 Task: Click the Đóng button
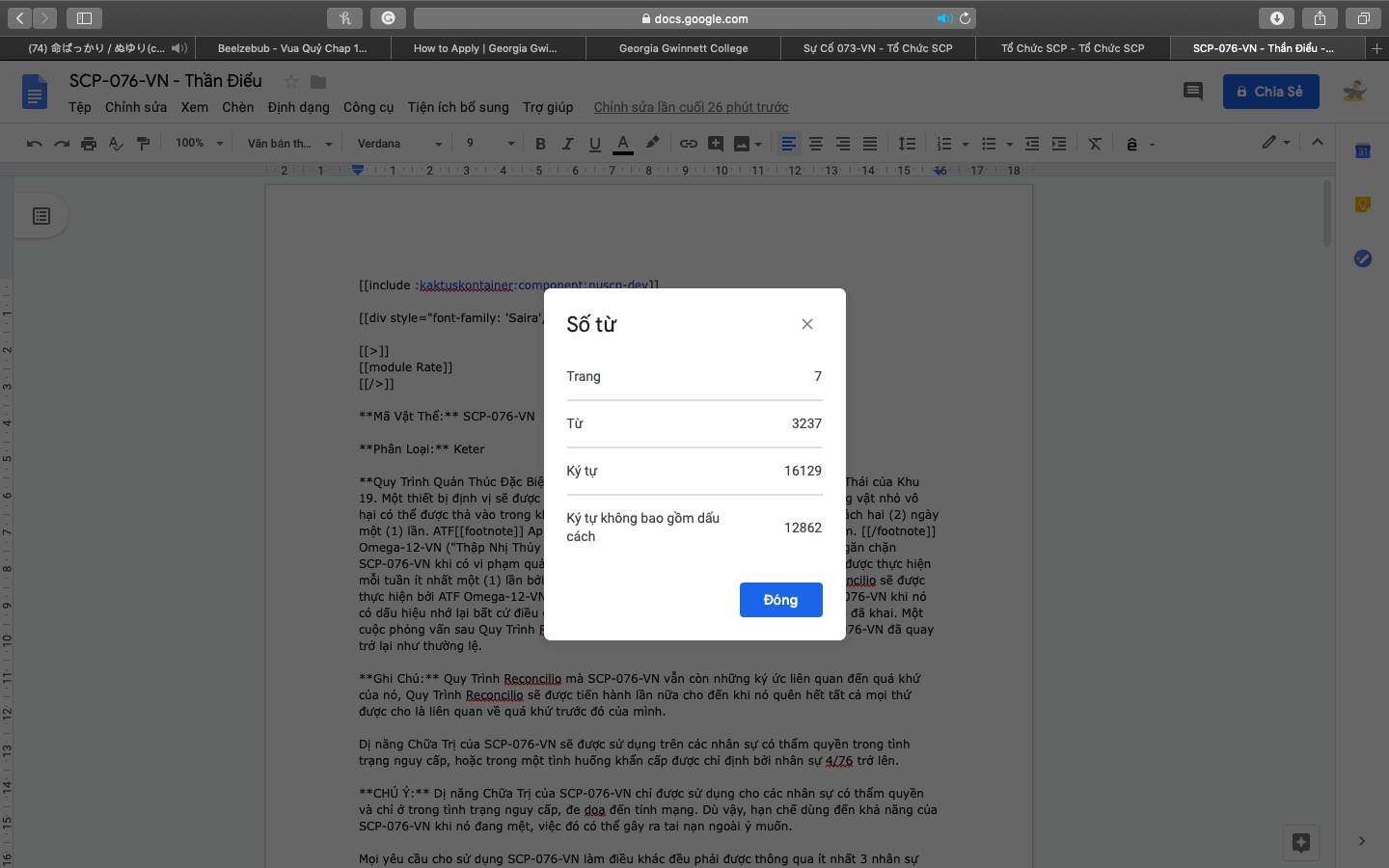(x=780, y=600)
